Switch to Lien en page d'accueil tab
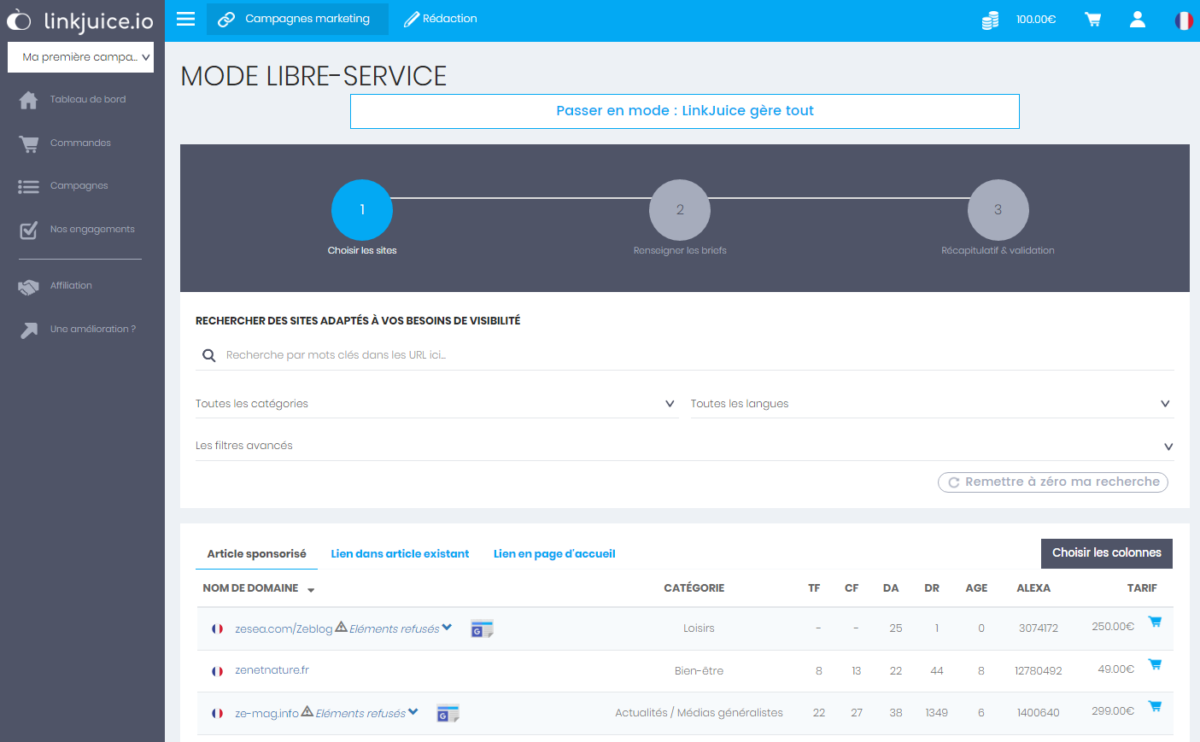Viewport: 1200px width, 742px height. (554, 554)
